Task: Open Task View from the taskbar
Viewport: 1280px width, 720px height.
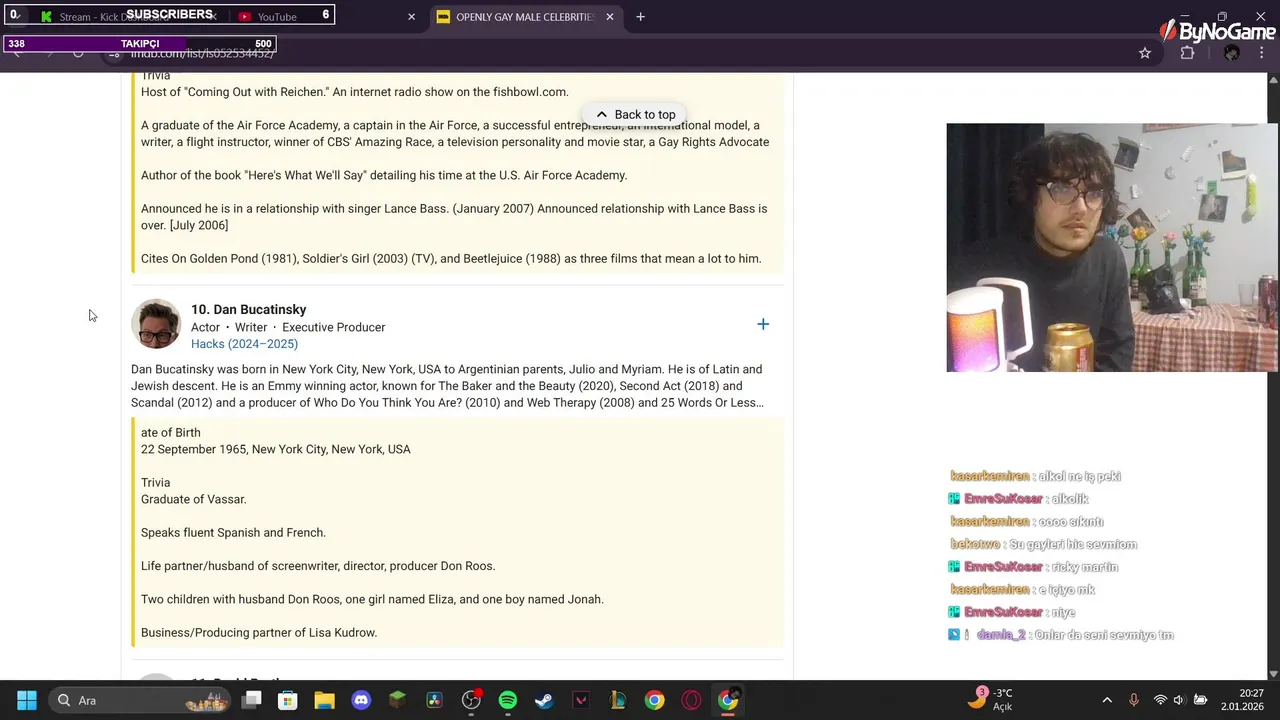Action: click(x=252, y=700)
